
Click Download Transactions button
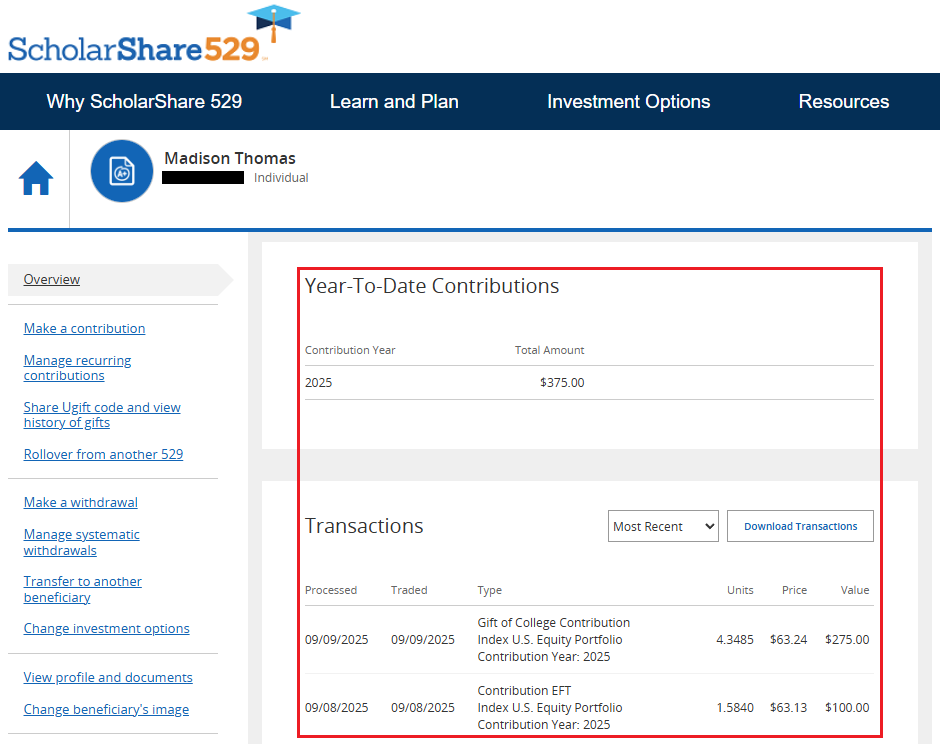pyautogui.click(x=800, y=526)
